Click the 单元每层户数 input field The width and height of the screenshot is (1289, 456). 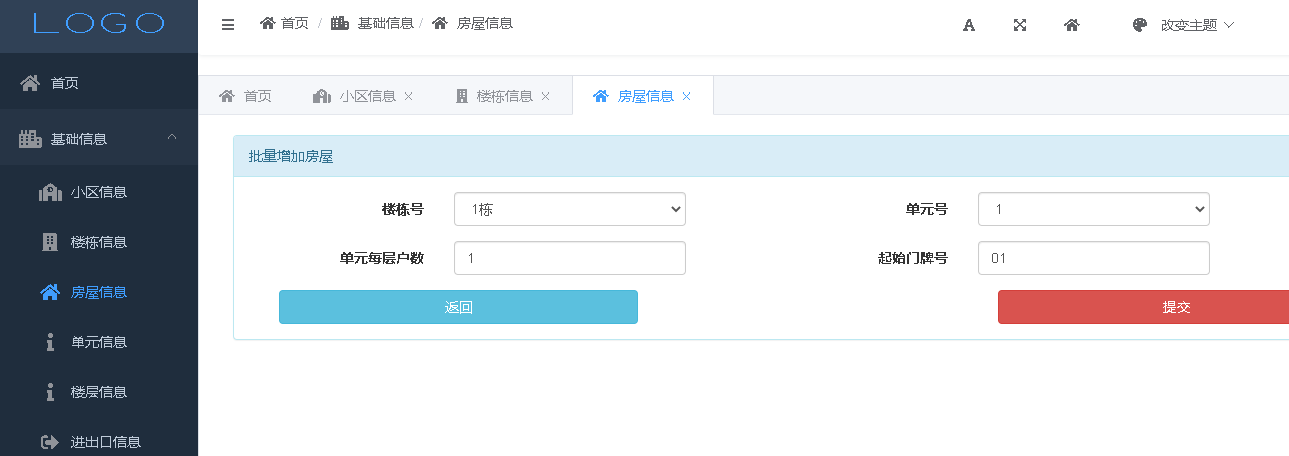click(569, 258)
